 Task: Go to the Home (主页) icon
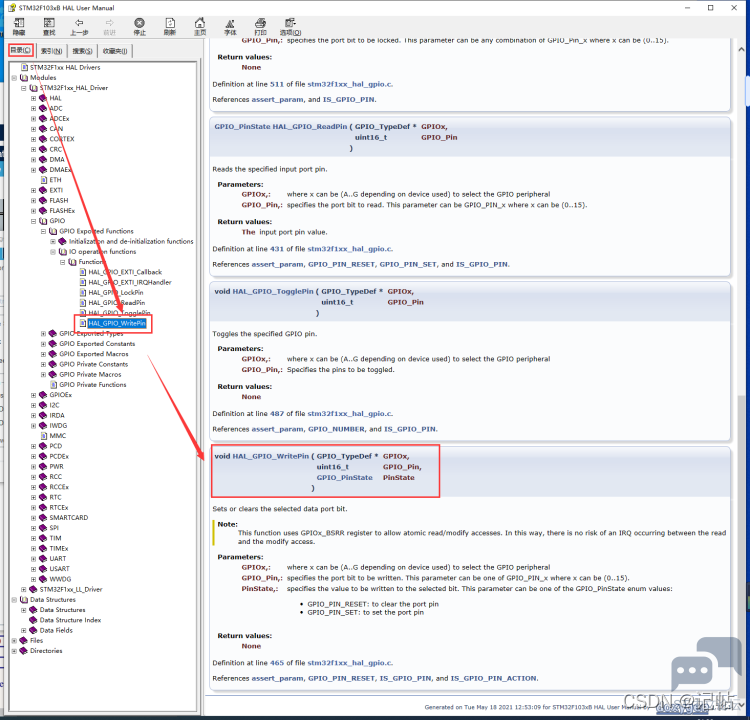click(200, 27)
